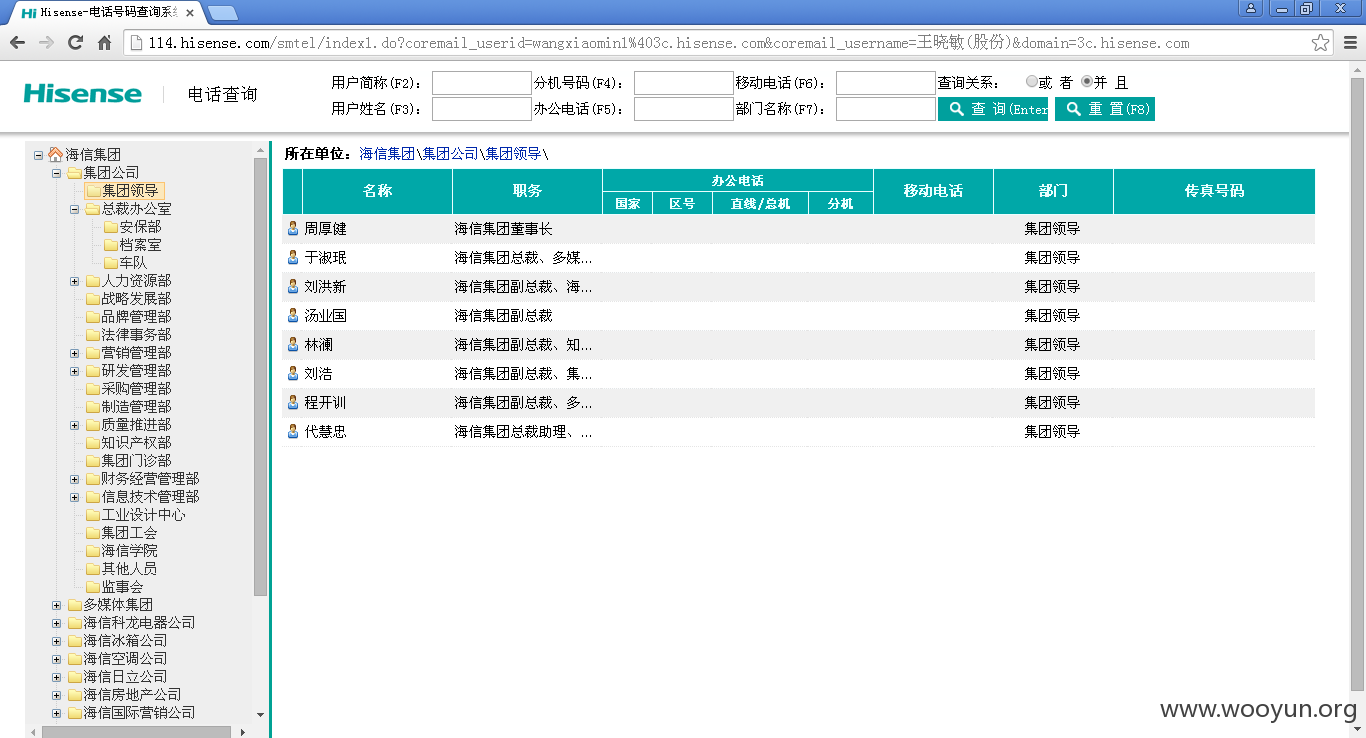Select 集团领导 in the tree
Image resolution: width=1366 pixels, height=738 pixels.
click(x=130, y=191)
